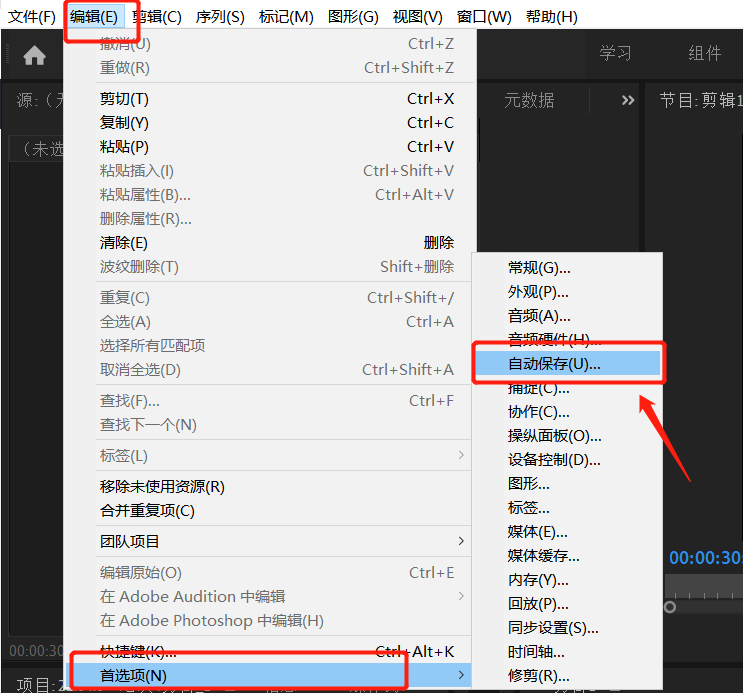The image size is (743, 693).
Task: Open the 元数据 panel tab
Action: pyautogui.click(x=529, y=100)
